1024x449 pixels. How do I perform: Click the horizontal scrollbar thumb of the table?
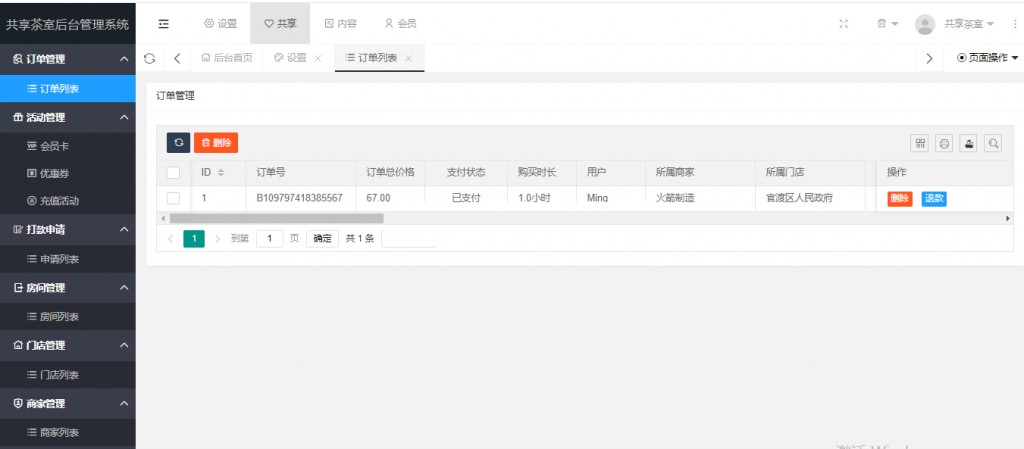(276, 218)
